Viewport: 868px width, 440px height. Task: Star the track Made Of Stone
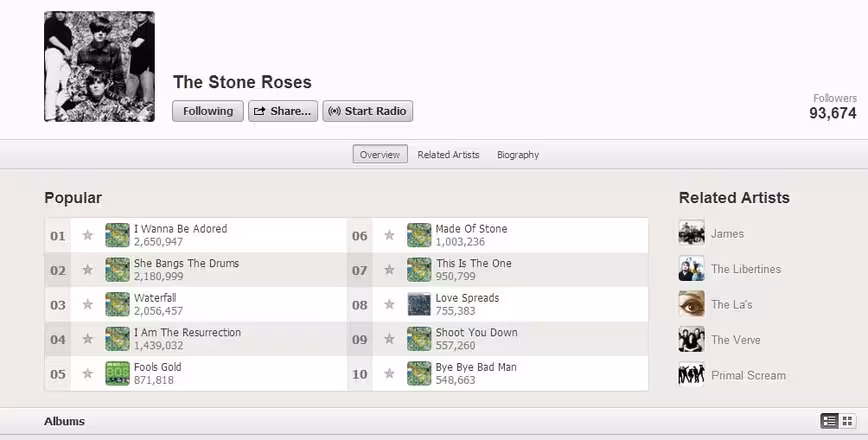click(389, 235)
